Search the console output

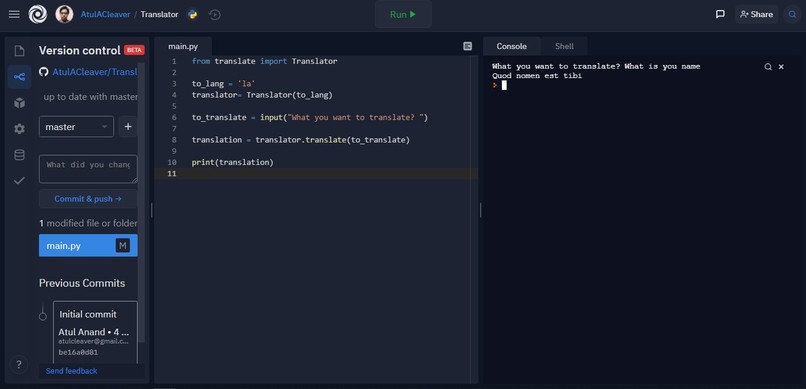click(x=768, y=67)
